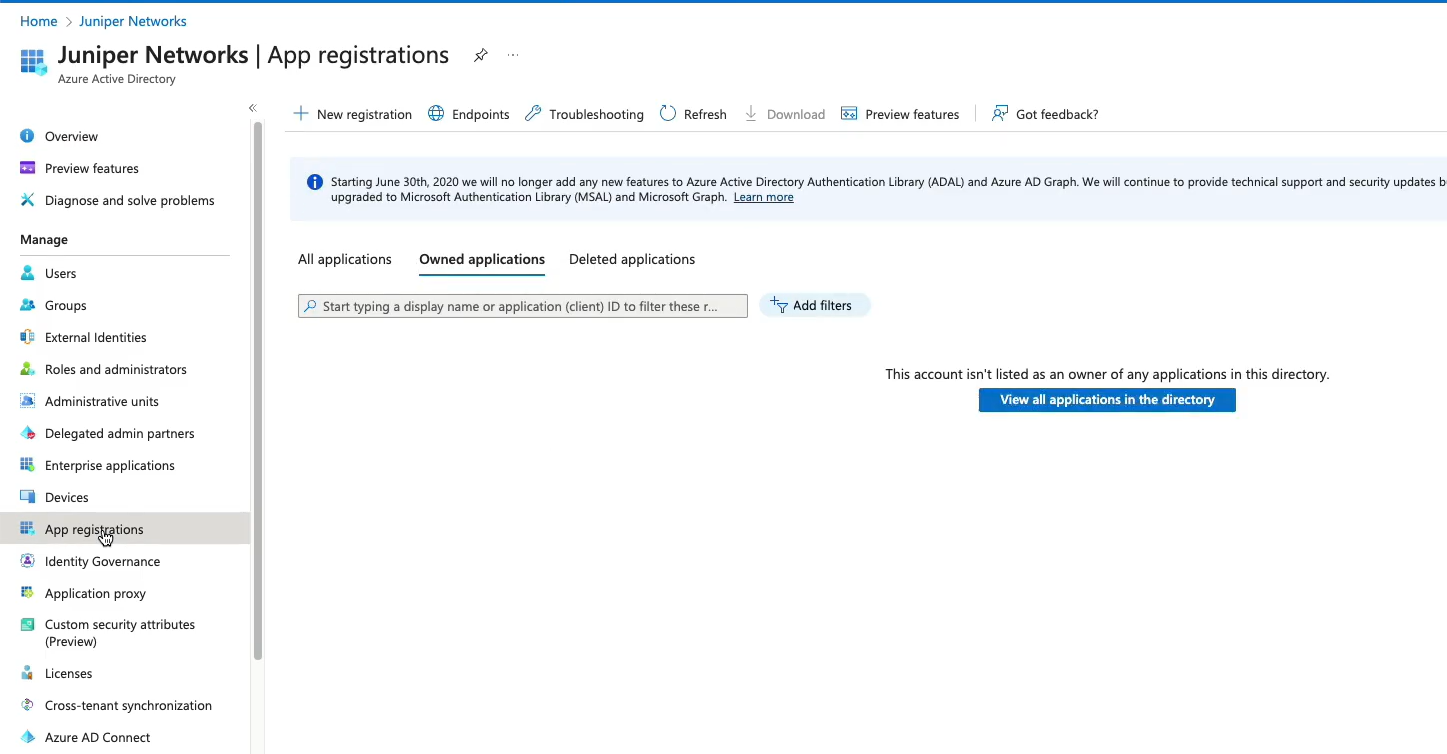Click the External Identities icon
Screen dimensions: 1447x754
(27, 337)
